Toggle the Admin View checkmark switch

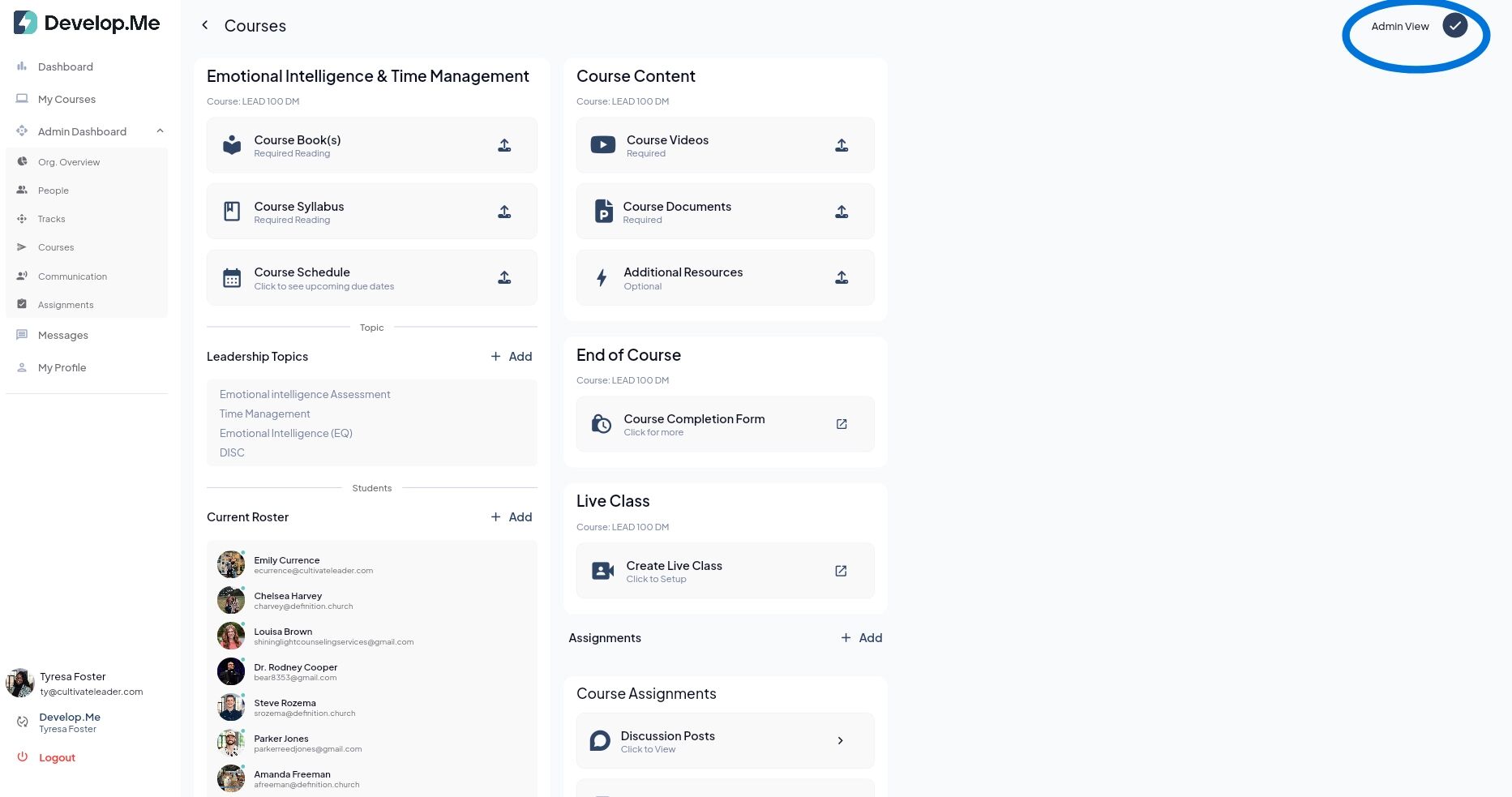click(1454, 26)
